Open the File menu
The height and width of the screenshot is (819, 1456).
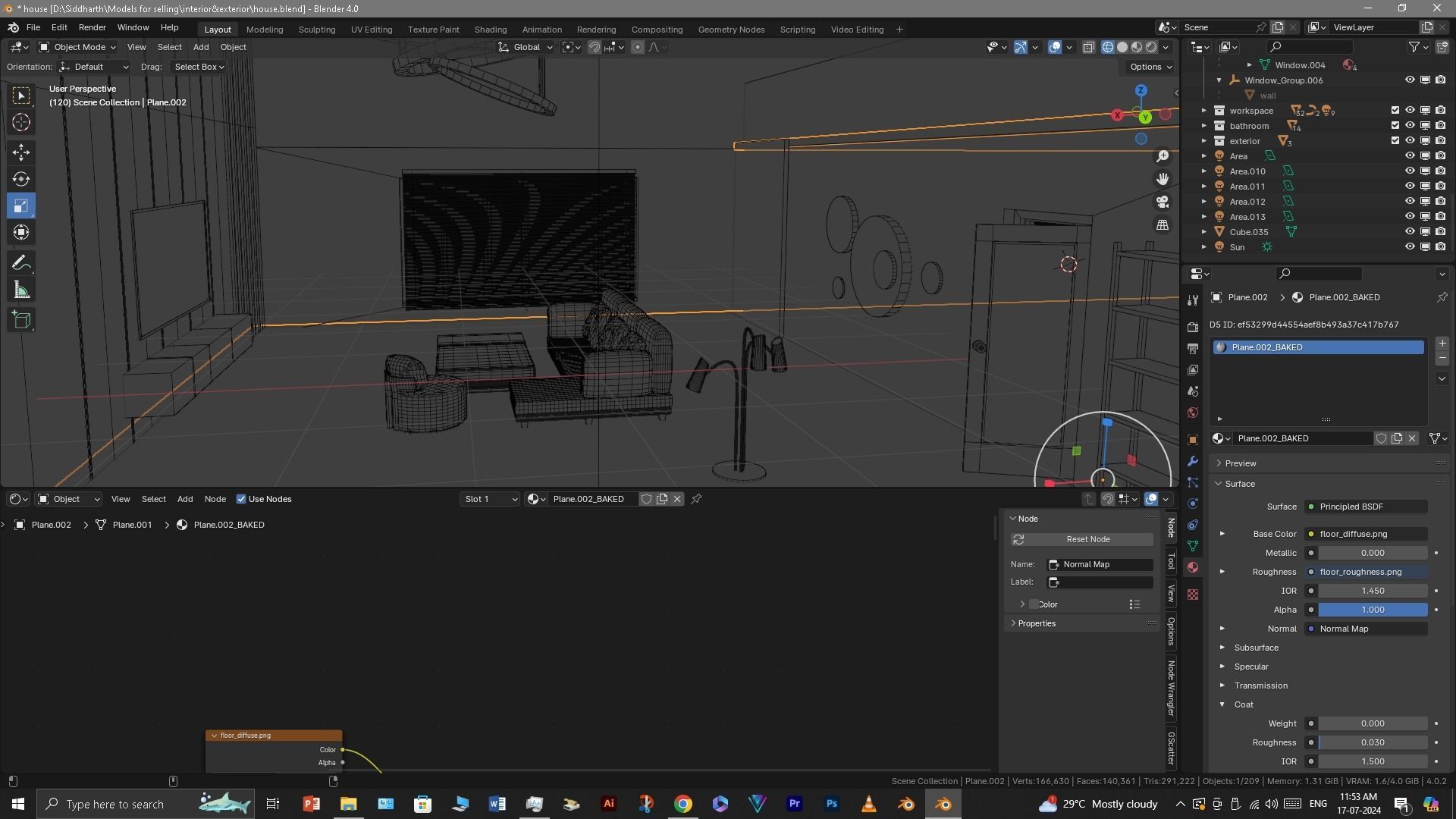point(33,27)
